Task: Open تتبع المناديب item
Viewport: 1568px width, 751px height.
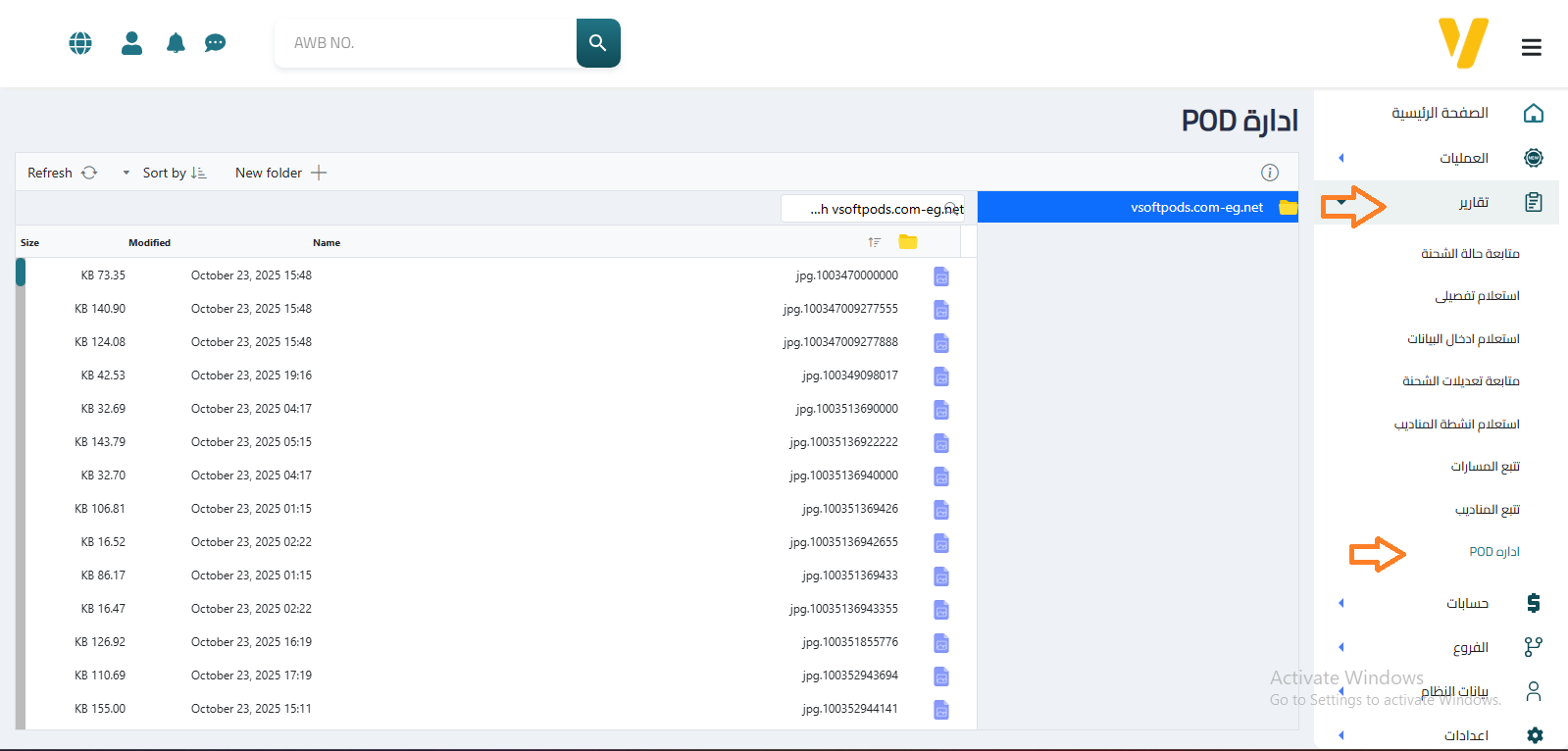Action: 1487,510
